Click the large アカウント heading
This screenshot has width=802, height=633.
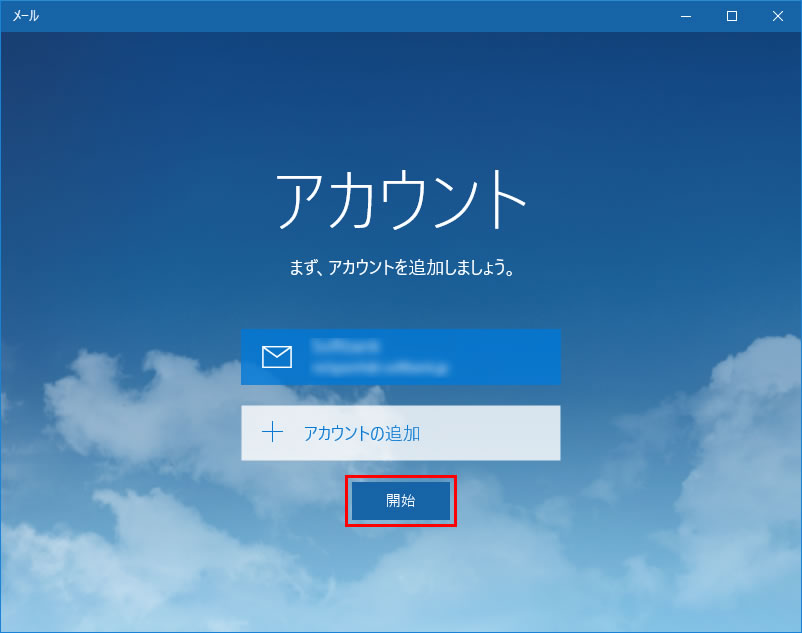pyautogui.click(x=400, y=200)
